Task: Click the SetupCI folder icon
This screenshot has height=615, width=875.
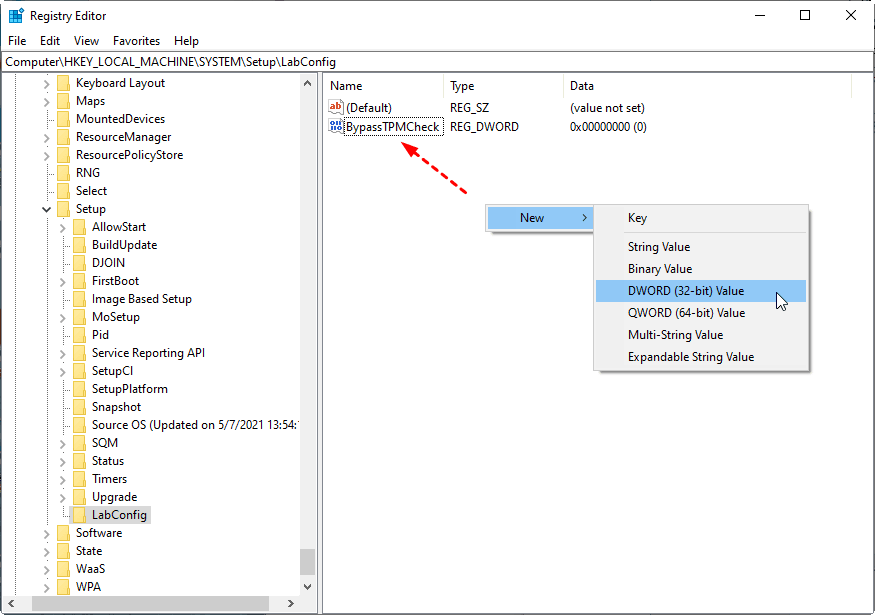Action: pyautogui.click(x=80, y=371)
